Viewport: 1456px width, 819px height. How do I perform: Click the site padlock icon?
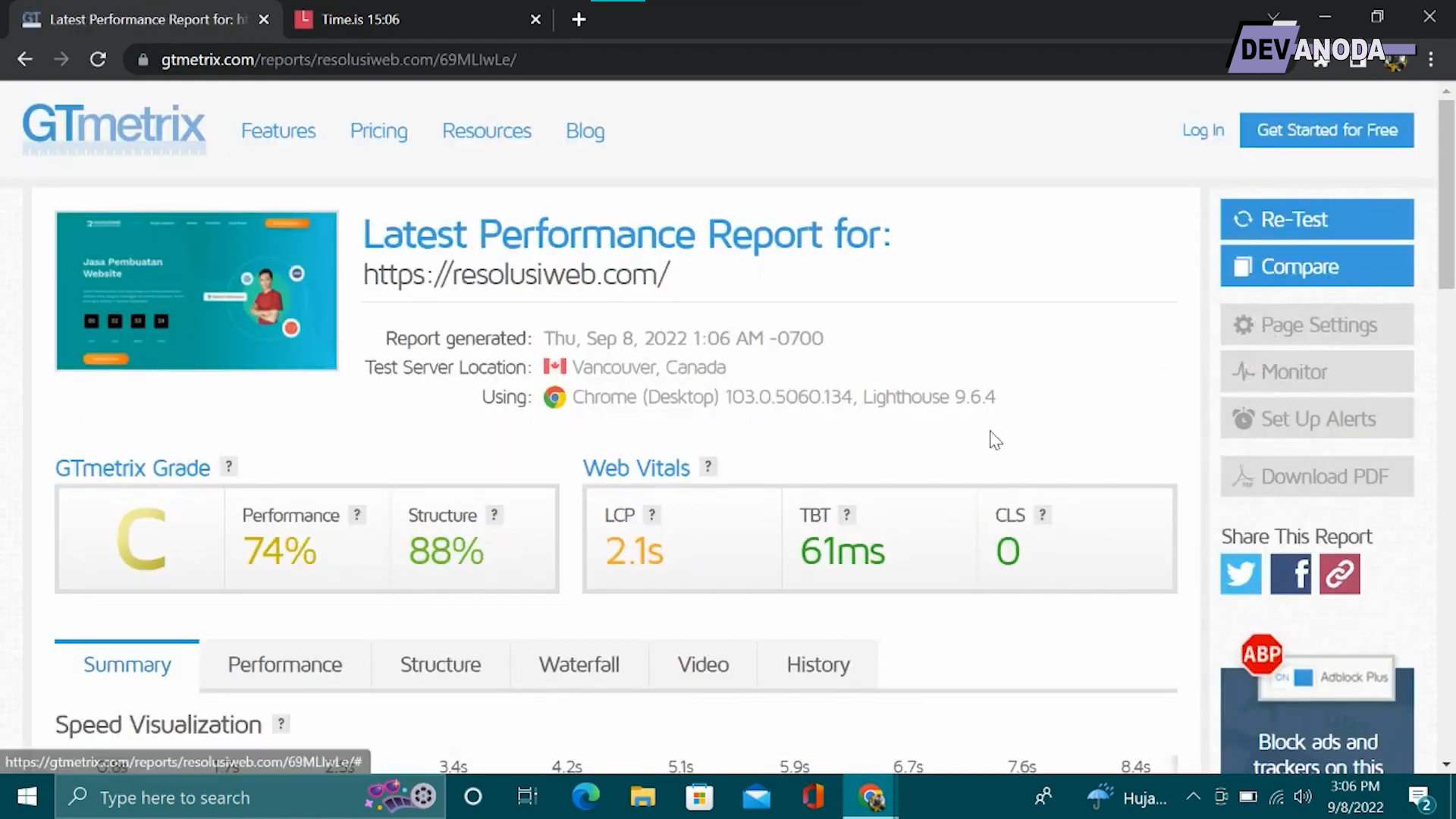(x=143, y=59)
